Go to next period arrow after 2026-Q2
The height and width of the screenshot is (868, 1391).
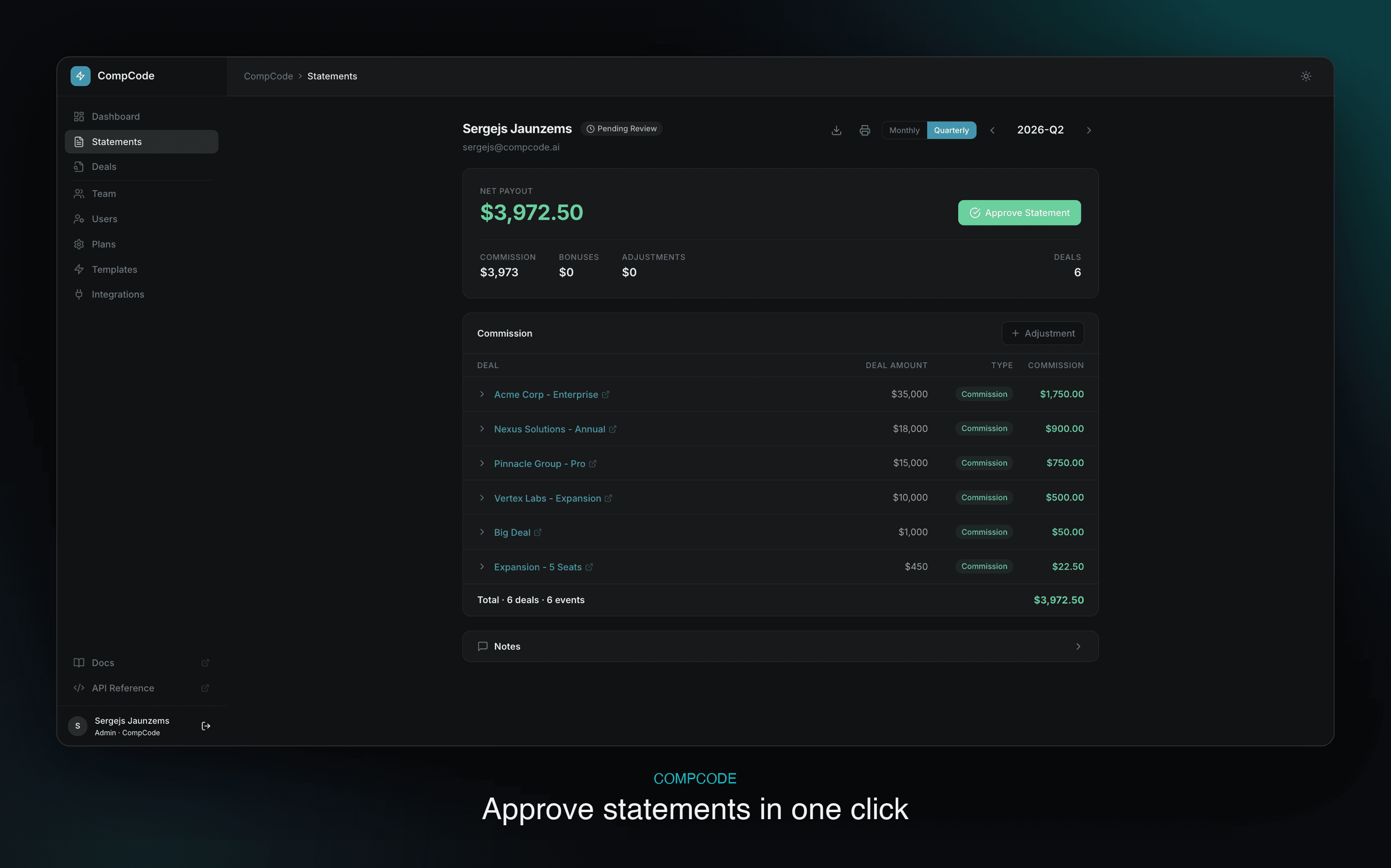tap(1088, 130)
